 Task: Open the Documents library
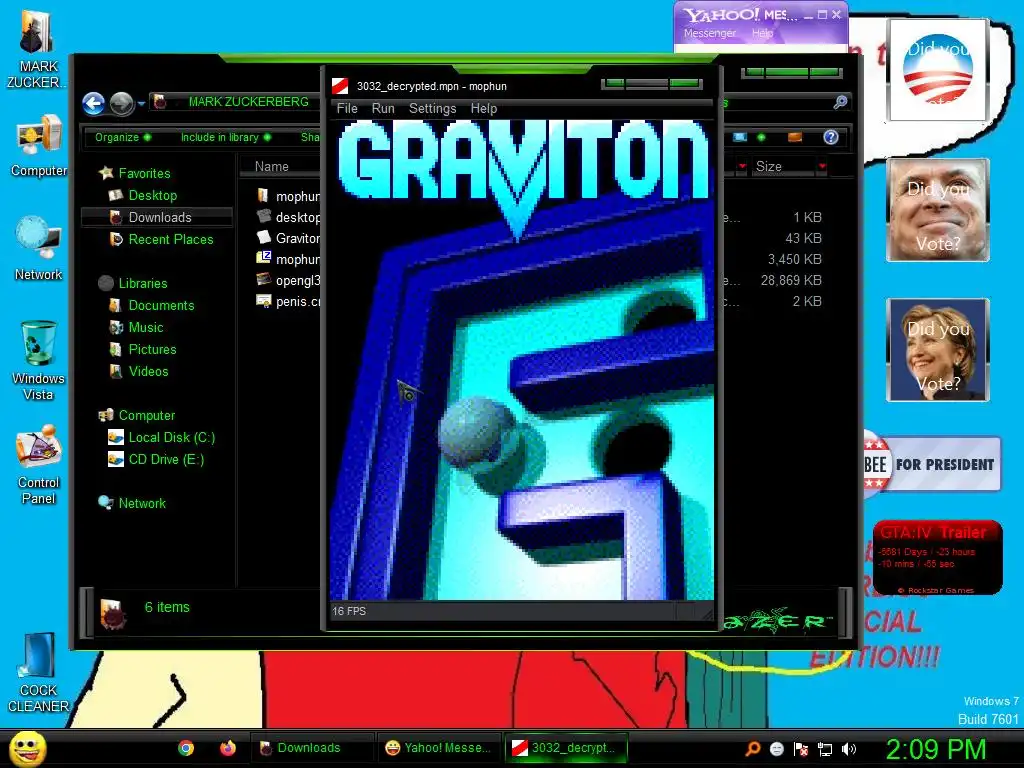click(x=161, y=306)
